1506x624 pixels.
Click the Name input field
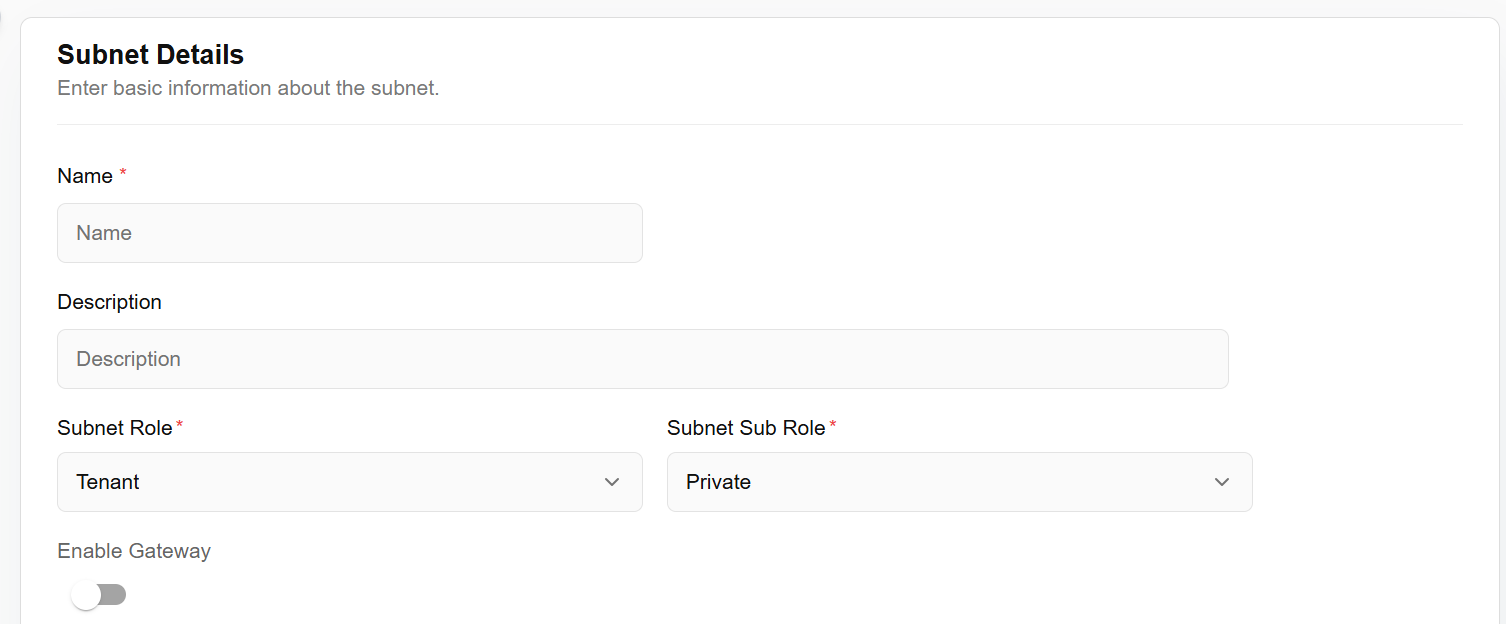click(349, 233)
